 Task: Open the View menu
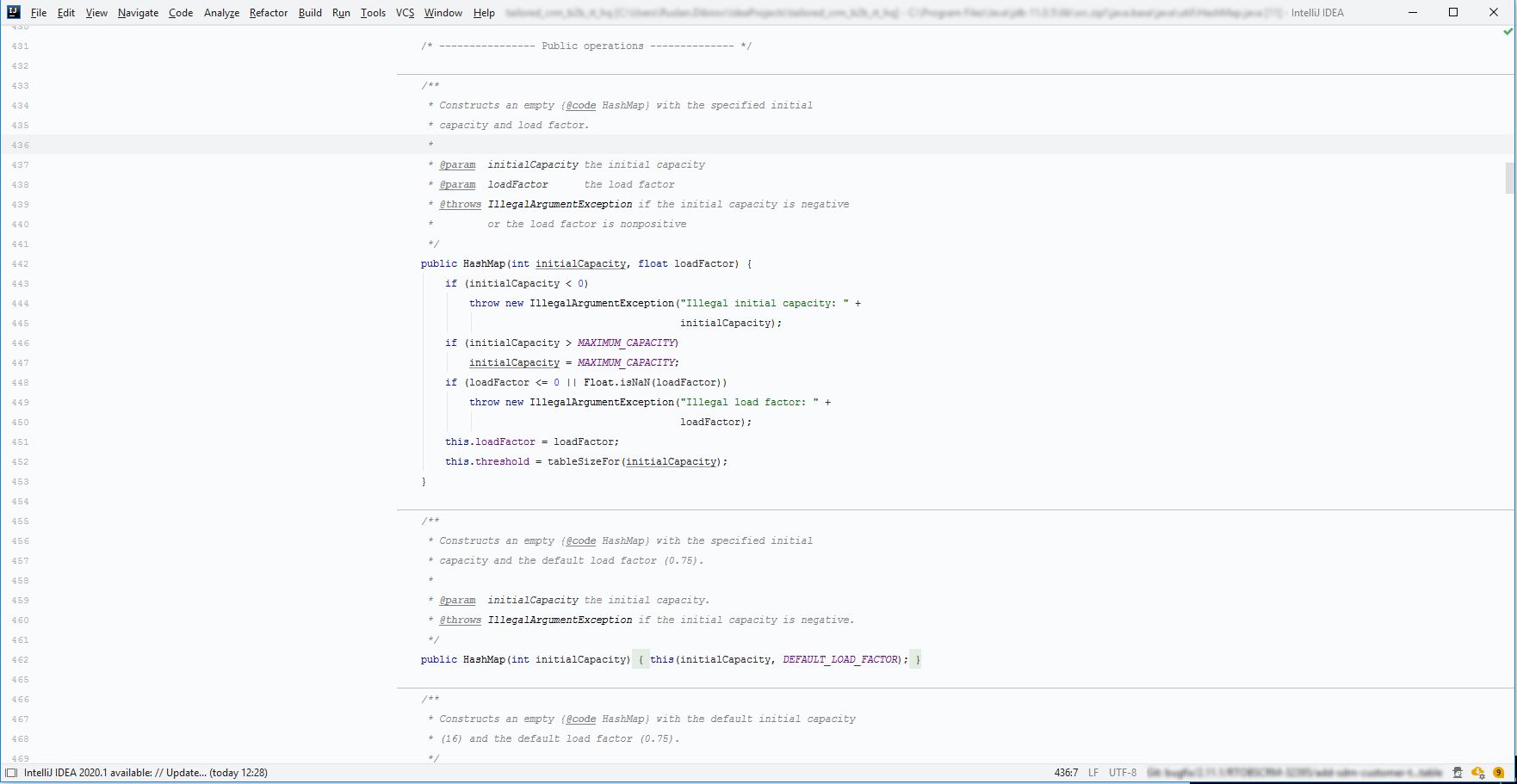pos(96,13)
